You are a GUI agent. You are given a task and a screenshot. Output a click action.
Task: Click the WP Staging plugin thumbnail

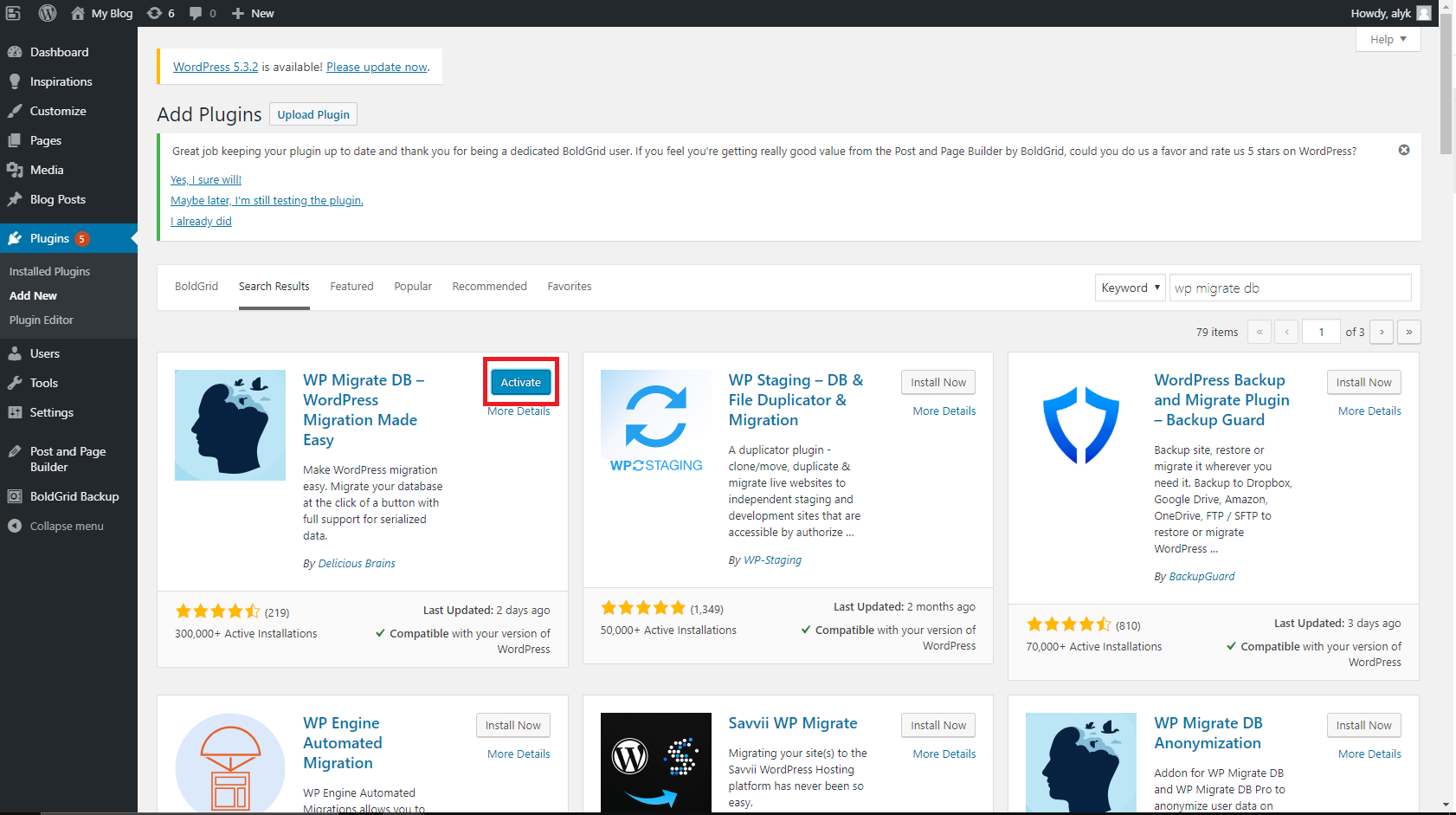(x=655, y=424)
